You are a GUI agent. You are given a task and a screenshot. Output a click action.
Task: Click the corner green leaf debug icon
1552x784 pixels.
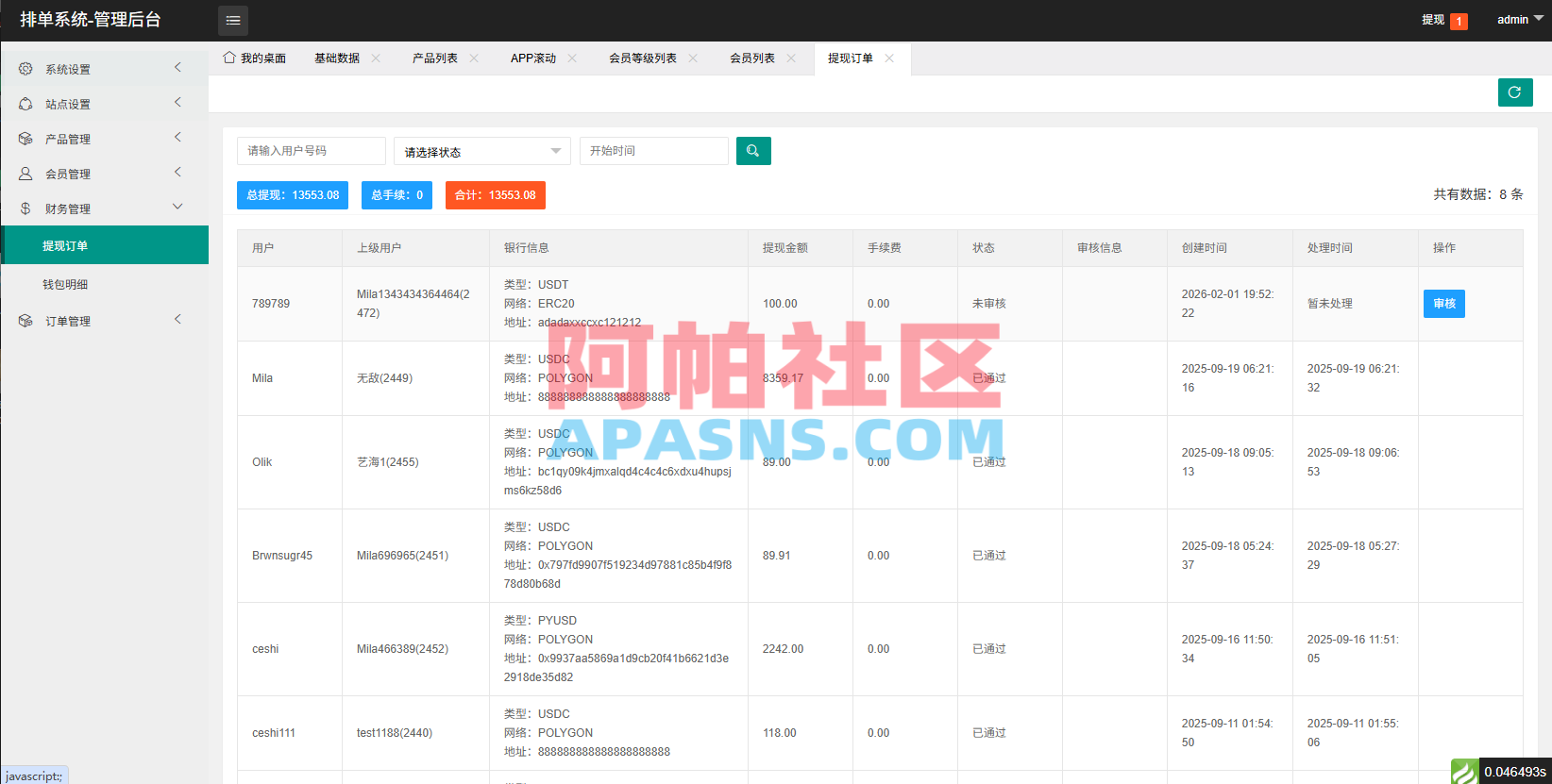[1464, 772]
